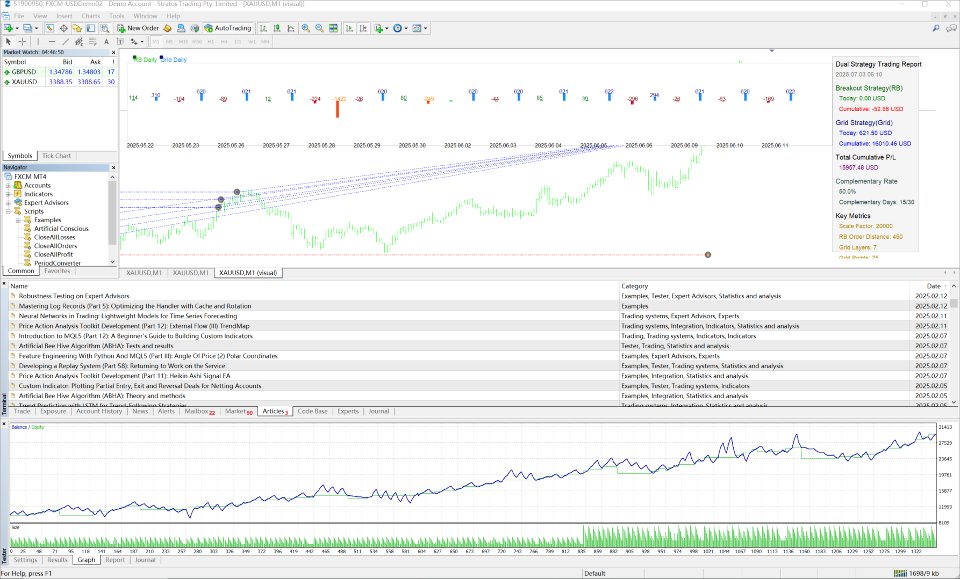The width and height of the screenshot is (960, 579).
Task: Click the Navigator panel scrollbar down arrow
Action: point(113,262)
